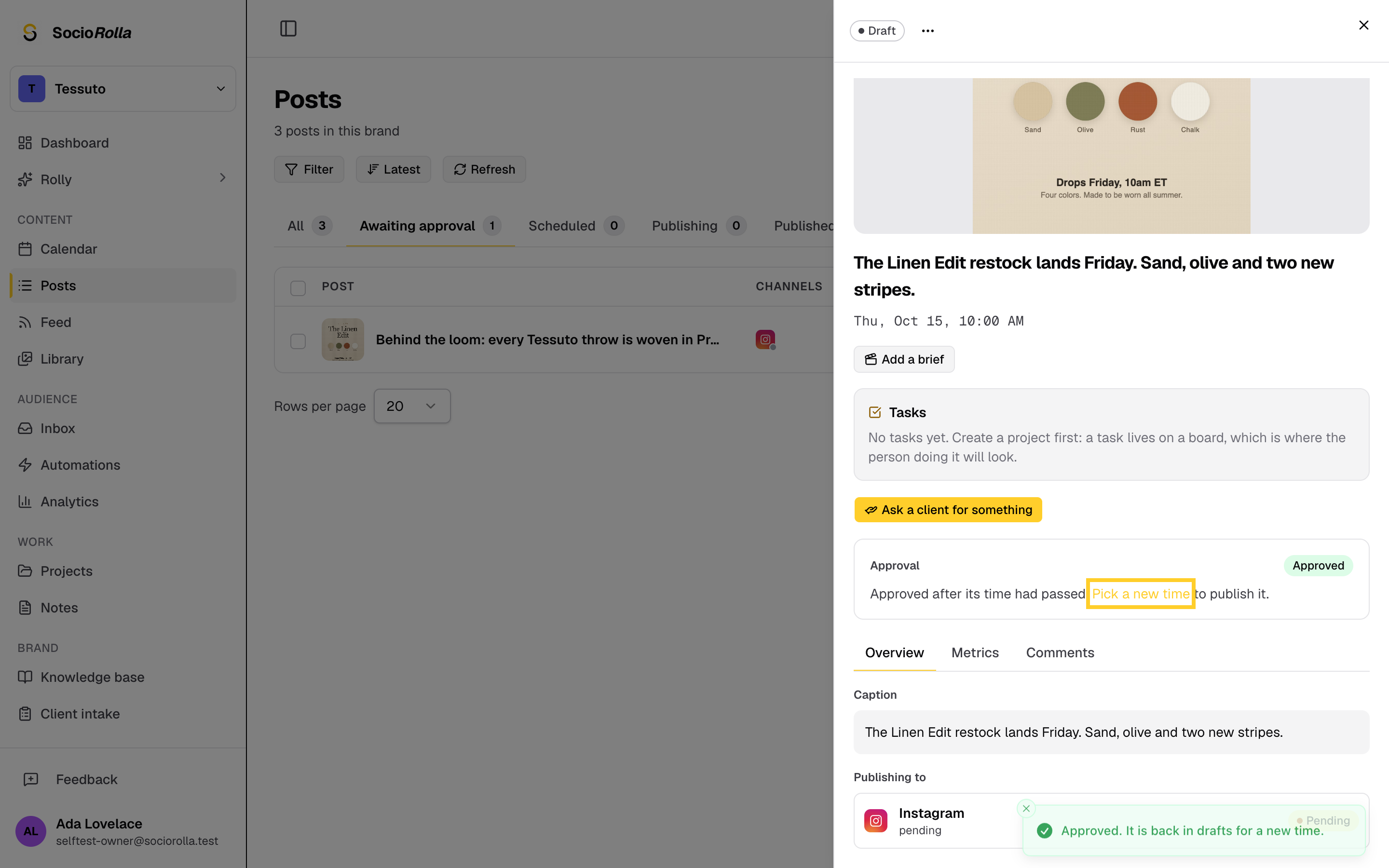Expand the Rolly submenu chevron
The image size is (1389, 868).
223,178
